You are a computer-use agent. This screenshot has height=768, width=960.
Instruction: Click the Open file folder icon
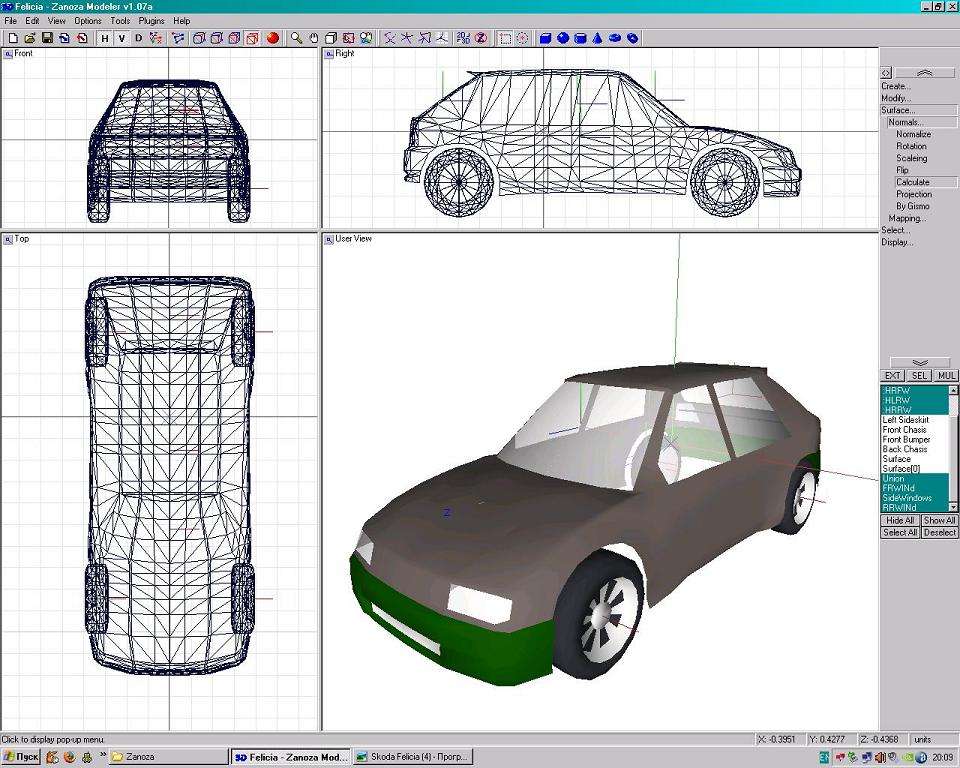30,38
